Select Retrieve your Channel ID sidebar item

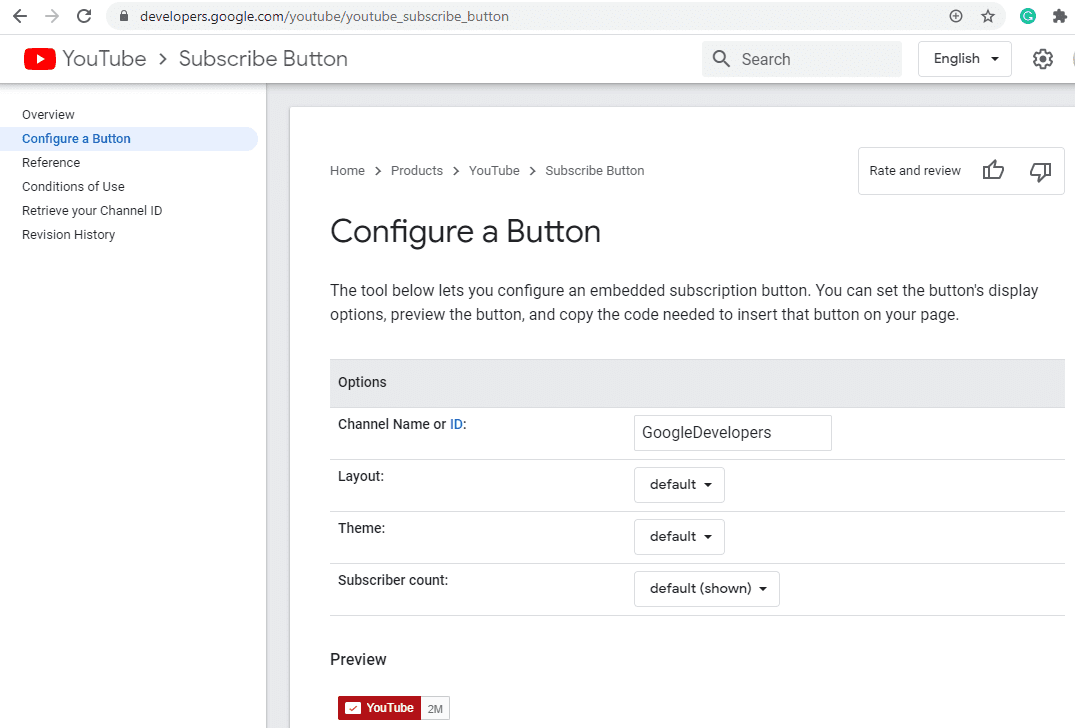tap(92, 210)
